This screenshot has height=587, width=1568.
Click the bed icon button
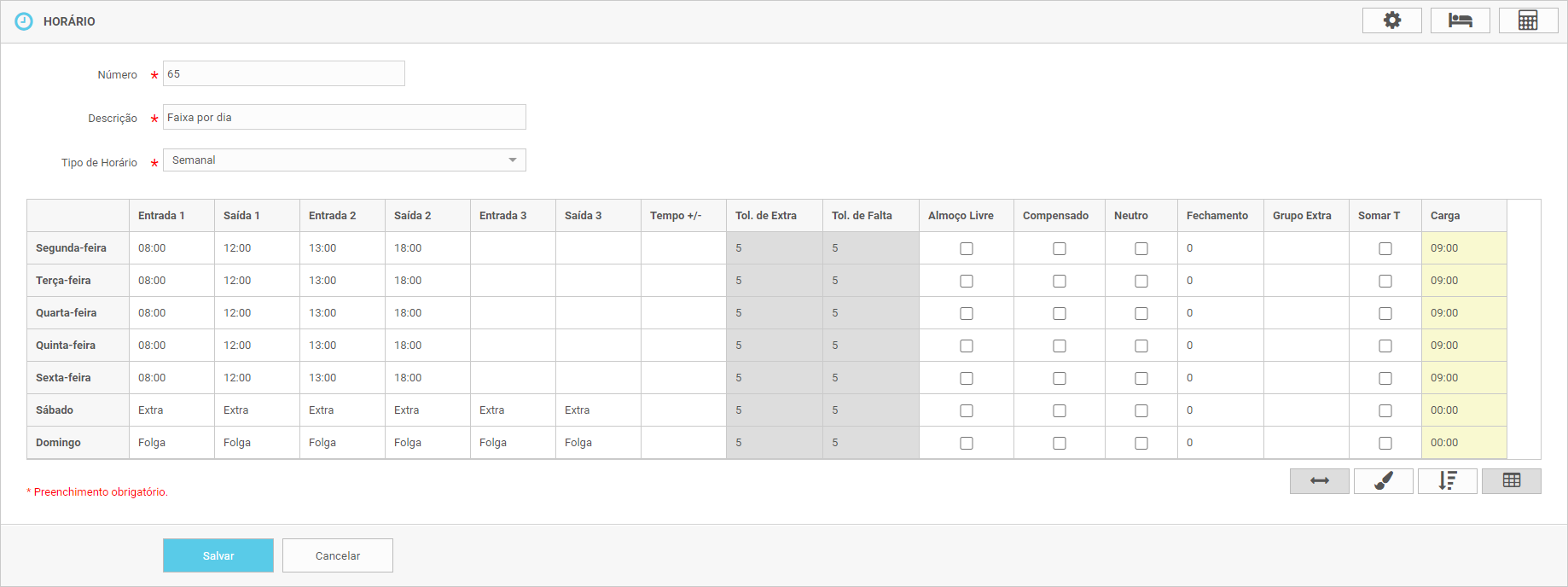(1460, 20)
